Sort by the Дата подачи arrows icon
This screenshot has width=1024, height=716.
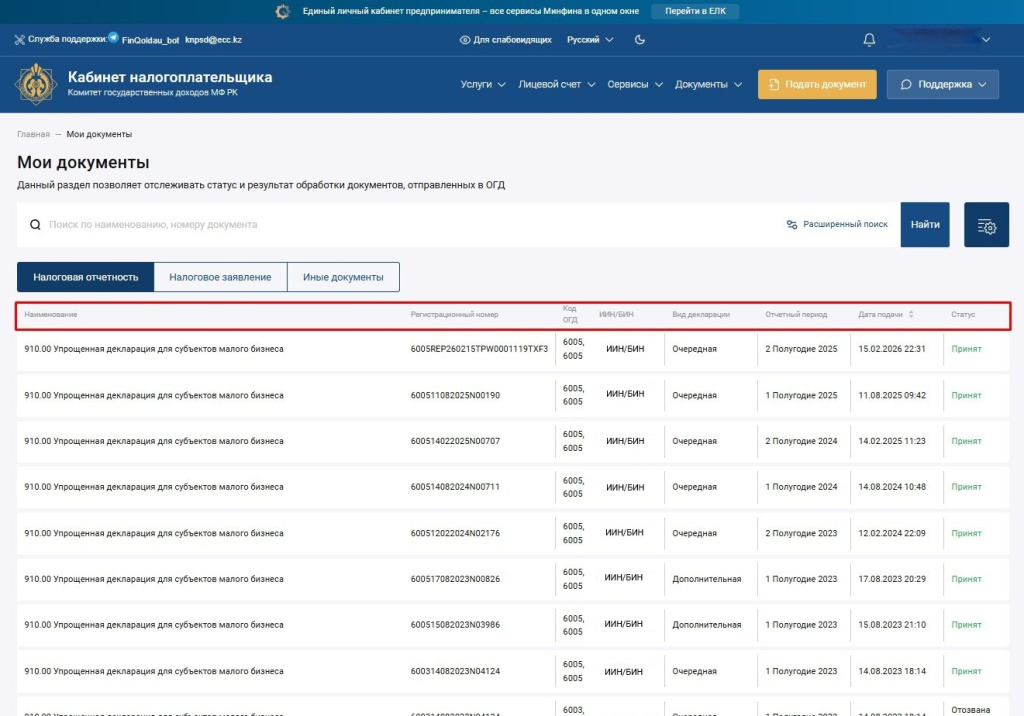click(911, 314)
